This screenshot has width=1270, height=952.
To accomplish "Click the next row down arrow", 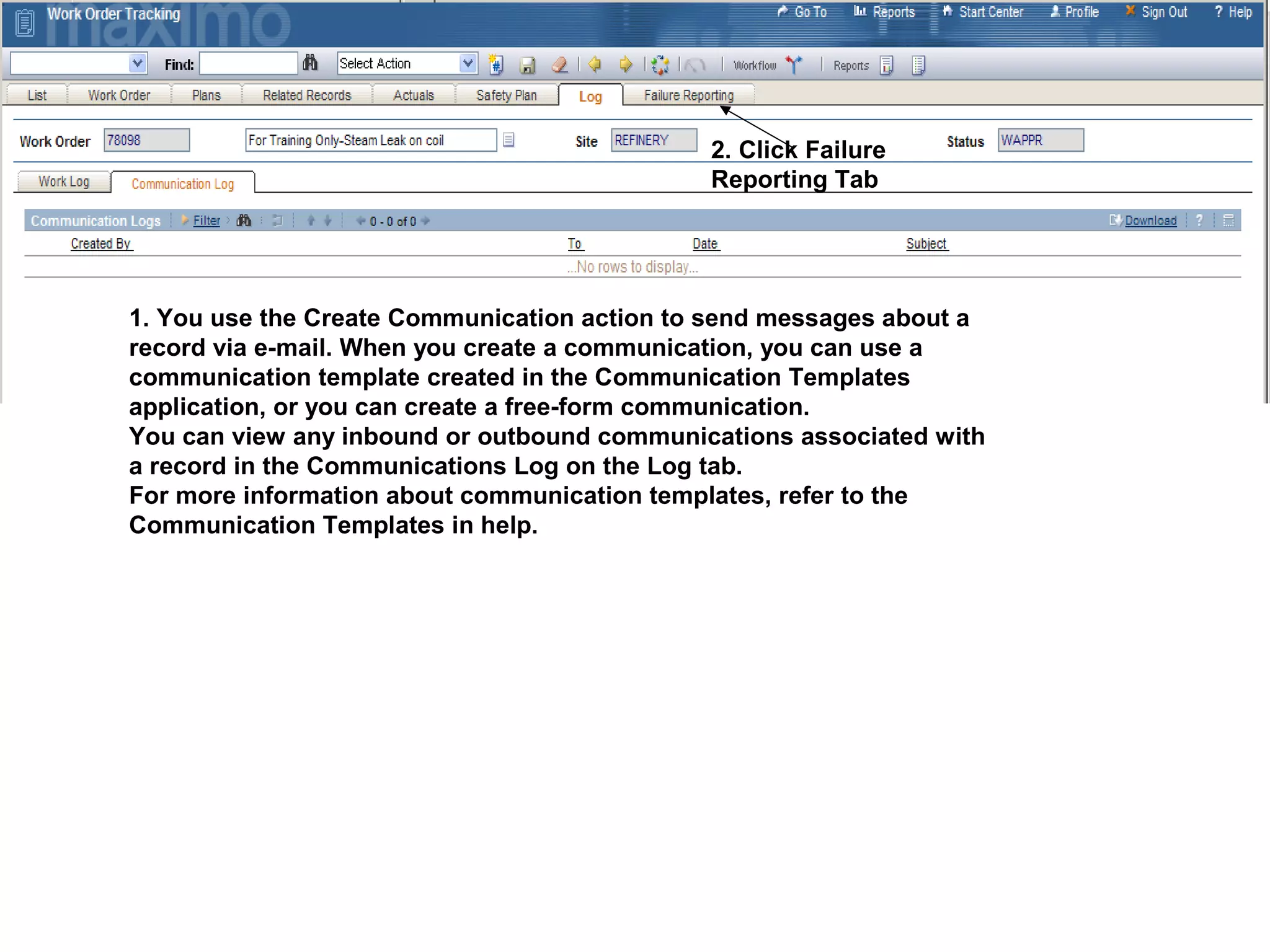I will pos(328,221).
